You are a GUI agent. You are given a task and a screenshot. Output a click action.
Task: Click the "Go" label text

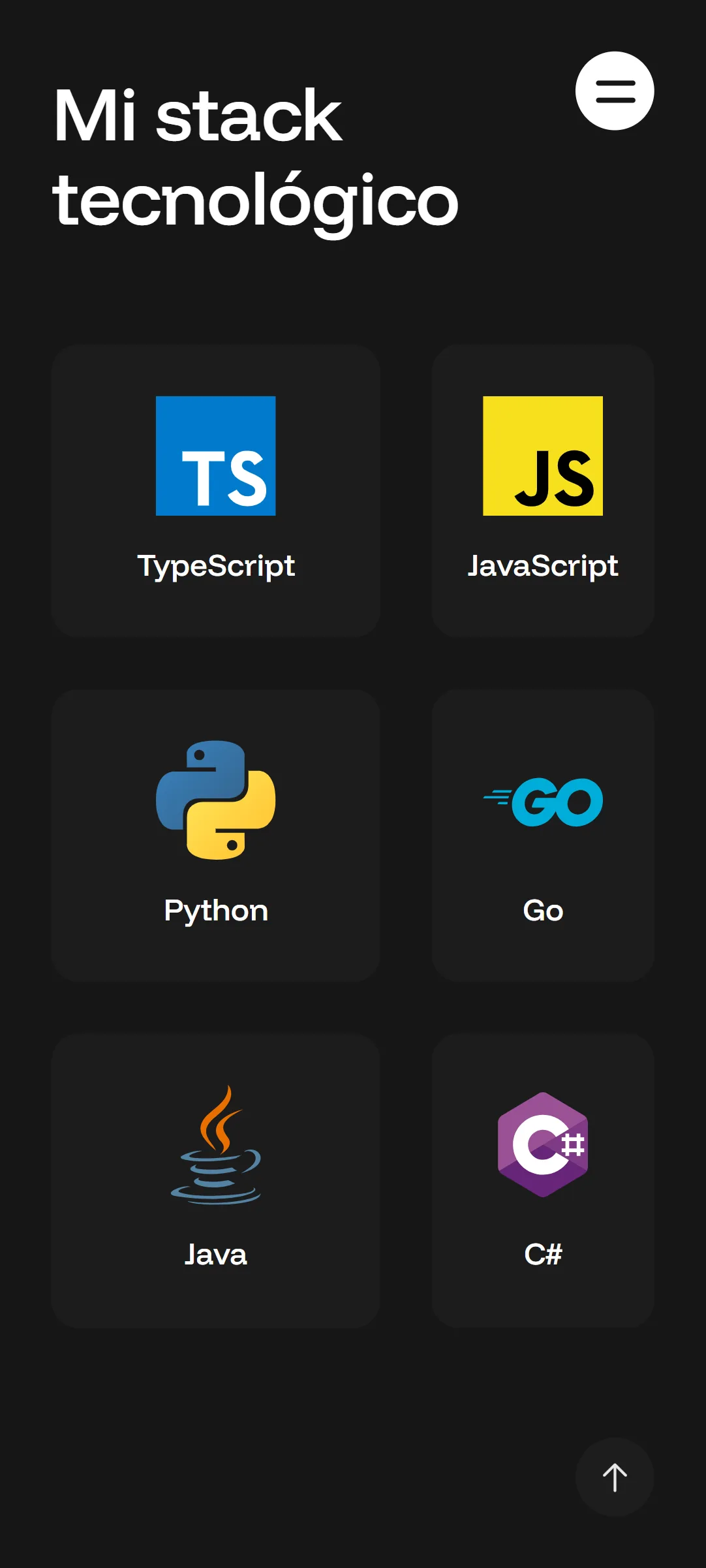pyautogui.click(x=543, y=911)
